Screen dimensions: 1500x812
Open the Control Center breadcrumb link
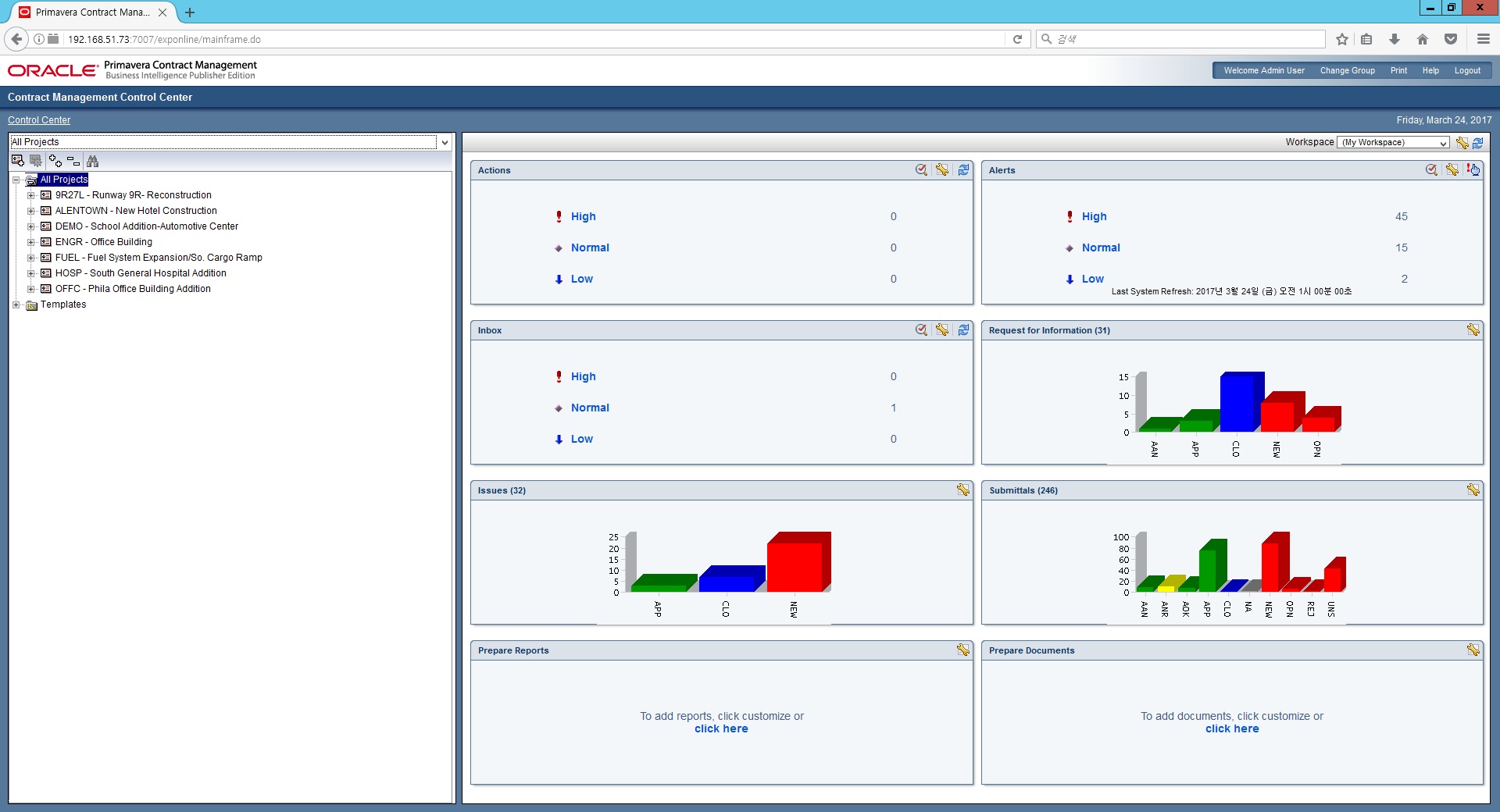[x=39, y=120]
